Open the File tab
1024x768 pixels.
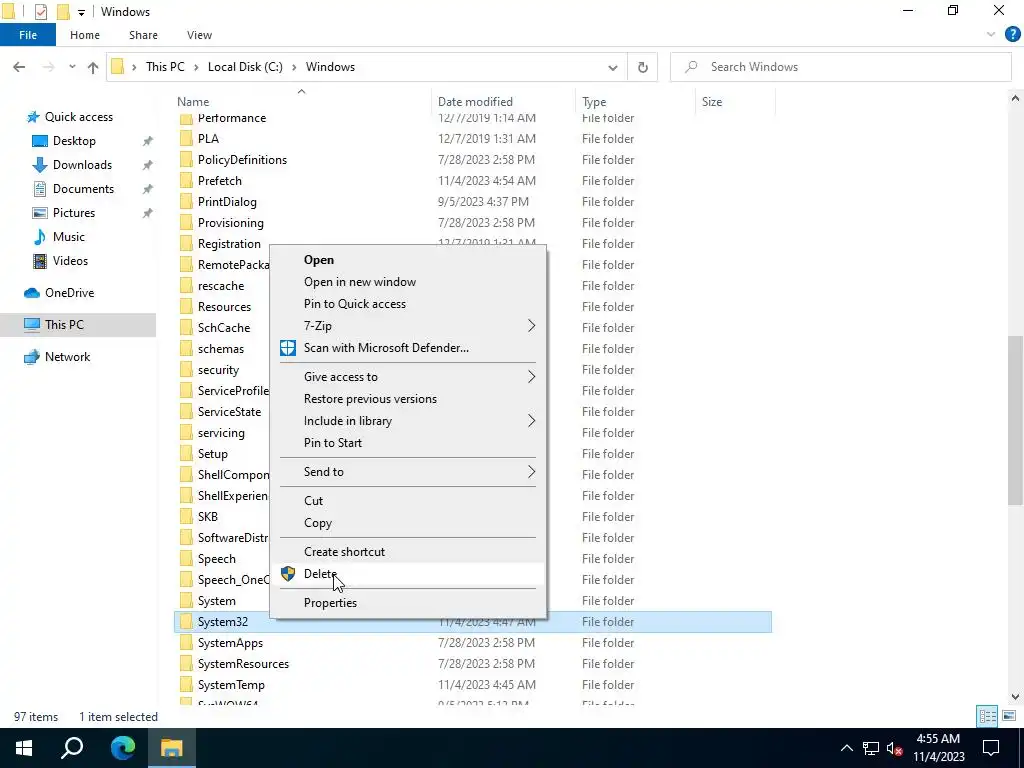[x=27, y=35]
